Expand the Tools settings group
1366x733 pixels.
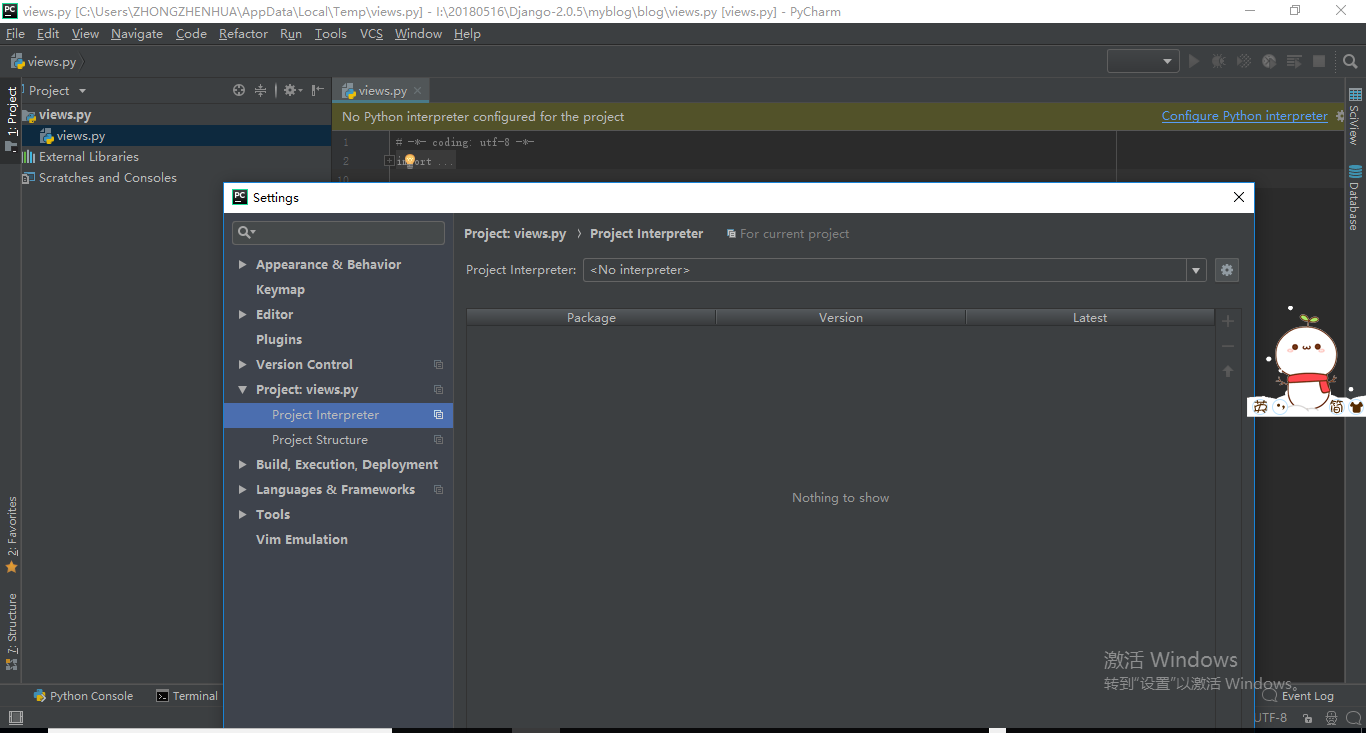[242, 515]
